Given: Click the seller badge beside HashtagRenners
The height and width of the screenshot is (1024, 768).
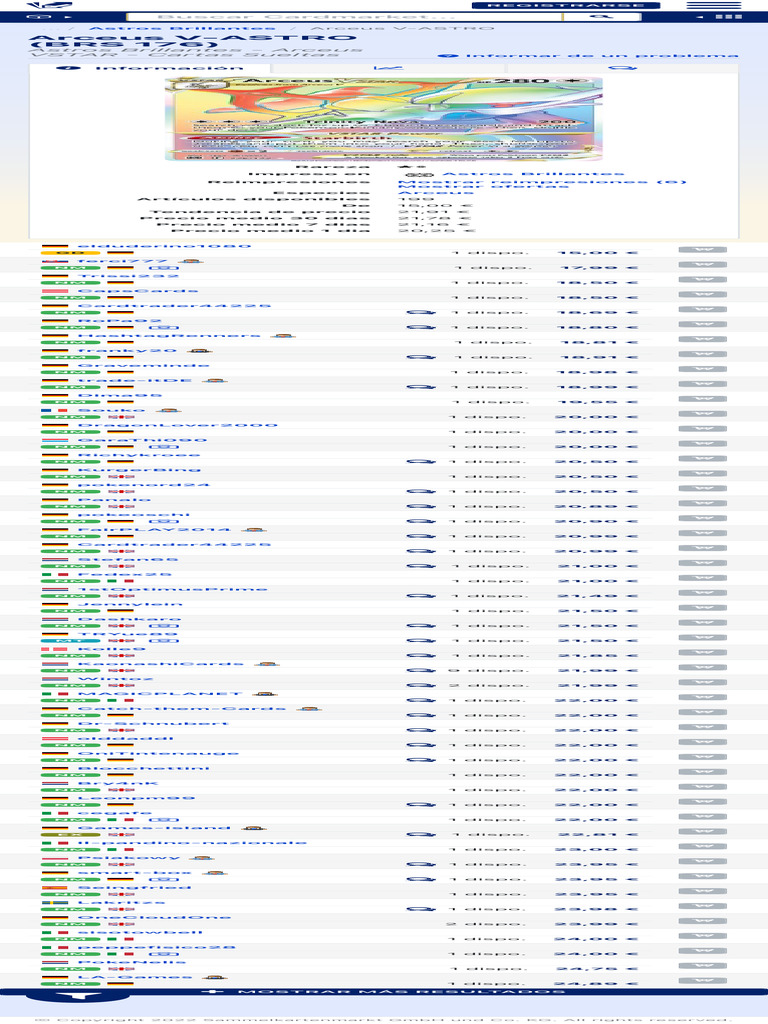Looking at the screenshot, I should click(x=282, y=336).
